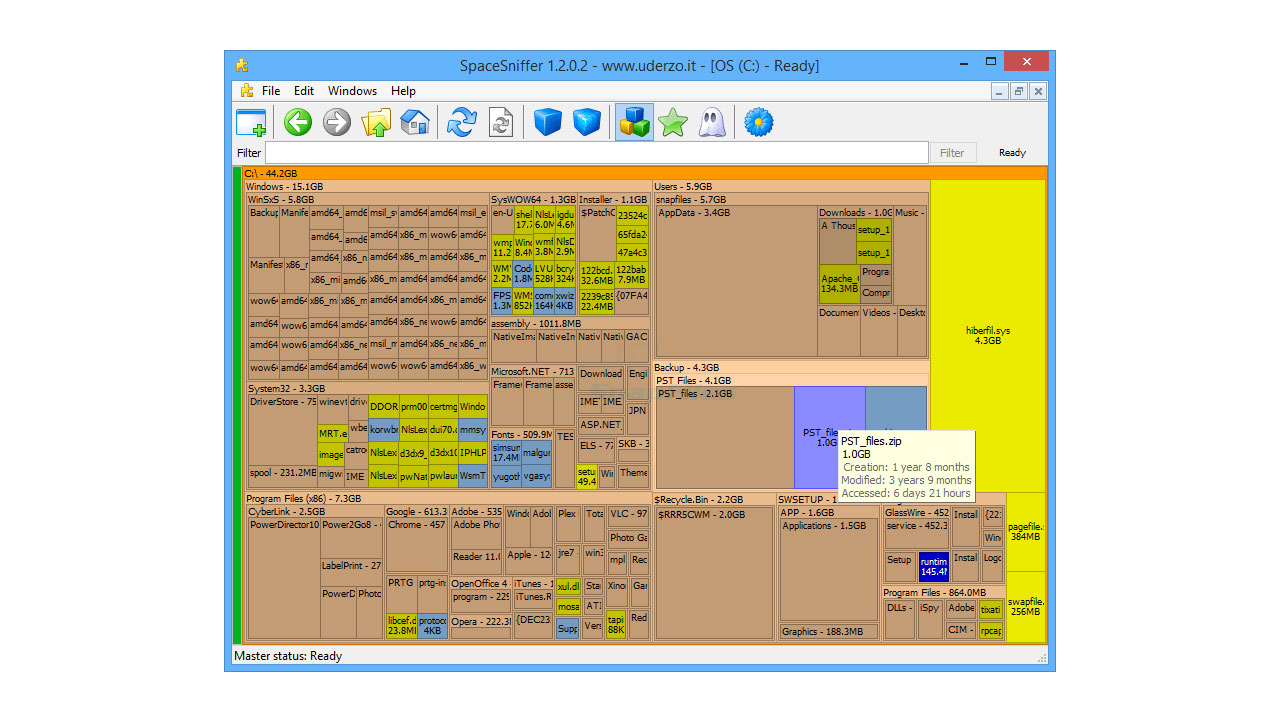Click the "AppData - 3.4GB" folder block

(736, 281)
